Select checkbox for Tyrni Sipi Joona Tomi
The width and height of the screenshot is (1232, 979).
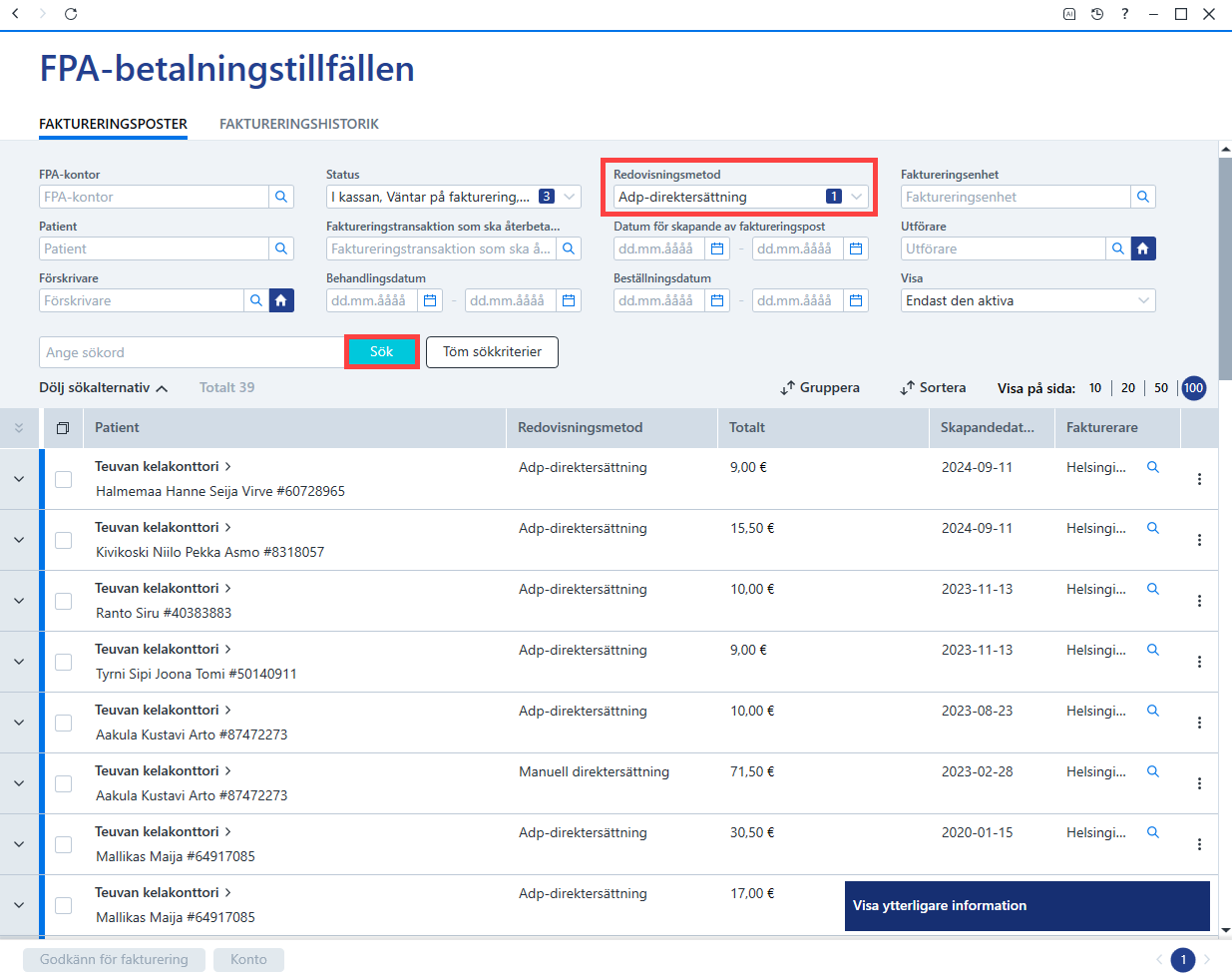tap(63, 662)
